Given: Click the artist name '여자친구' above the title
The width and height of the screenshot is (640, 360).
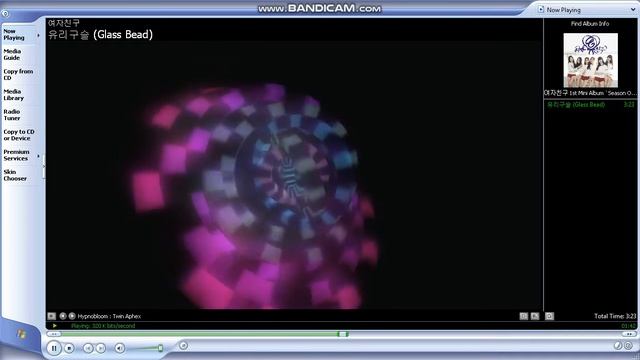Looking at the screenshot, I should [64, 23].
